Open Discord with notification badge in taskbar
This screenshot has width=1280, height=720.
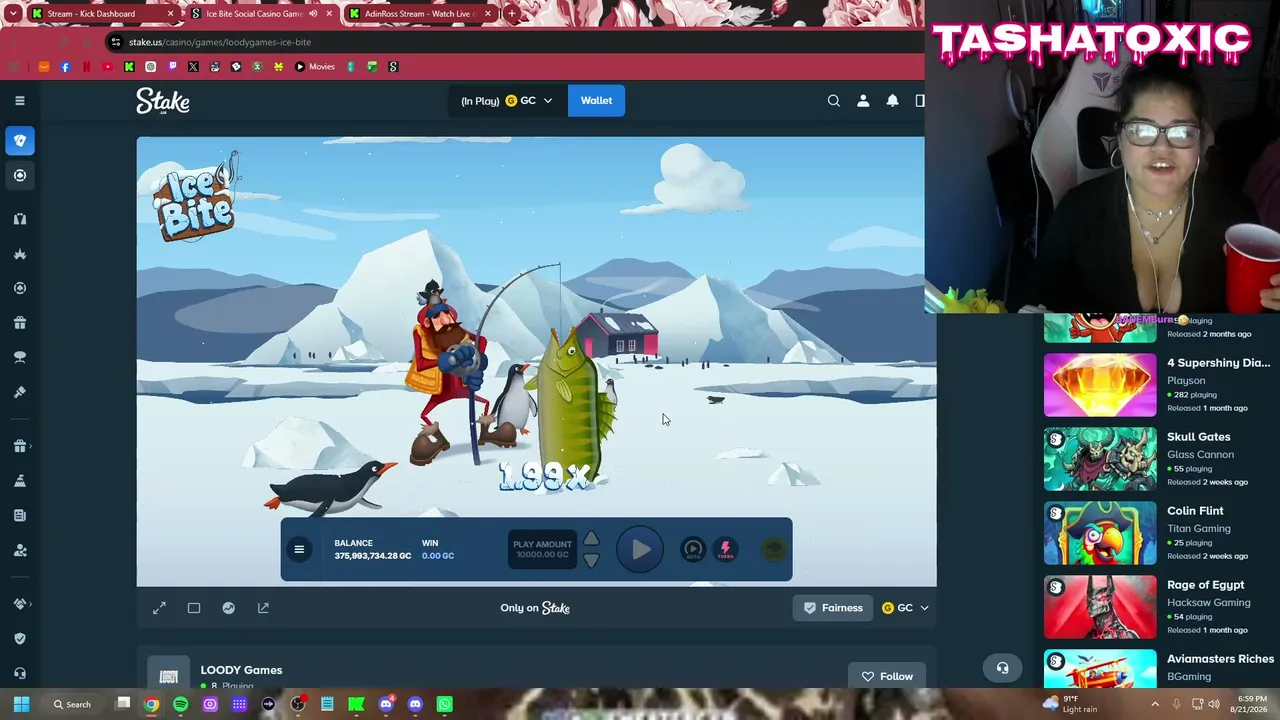[x=386, y=704]
